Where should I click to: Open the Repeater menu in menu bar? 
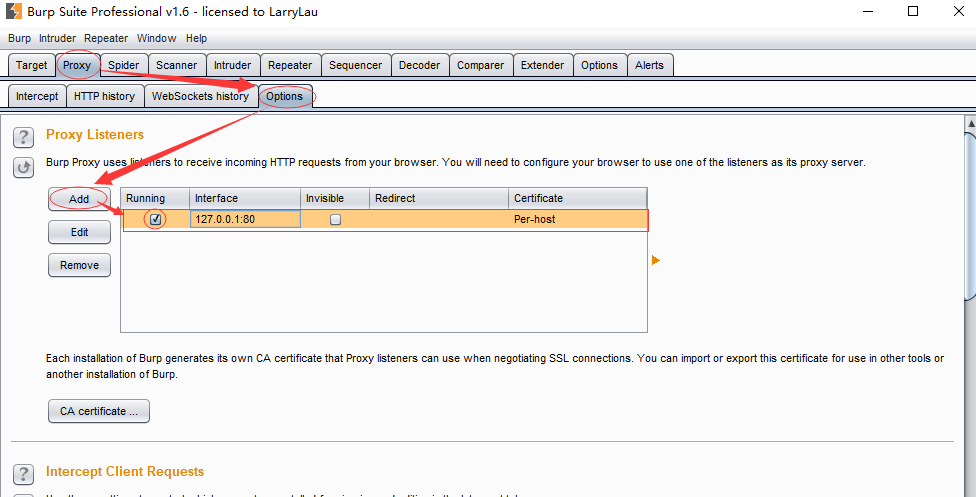point(106,38)
